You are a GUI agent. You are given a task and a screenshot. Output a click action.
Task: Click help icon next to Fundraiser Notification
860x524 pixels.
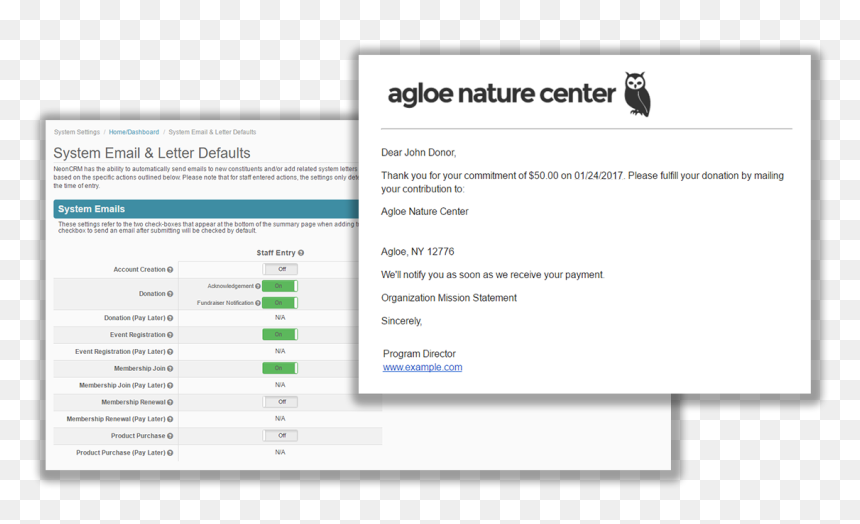point(258,303)
